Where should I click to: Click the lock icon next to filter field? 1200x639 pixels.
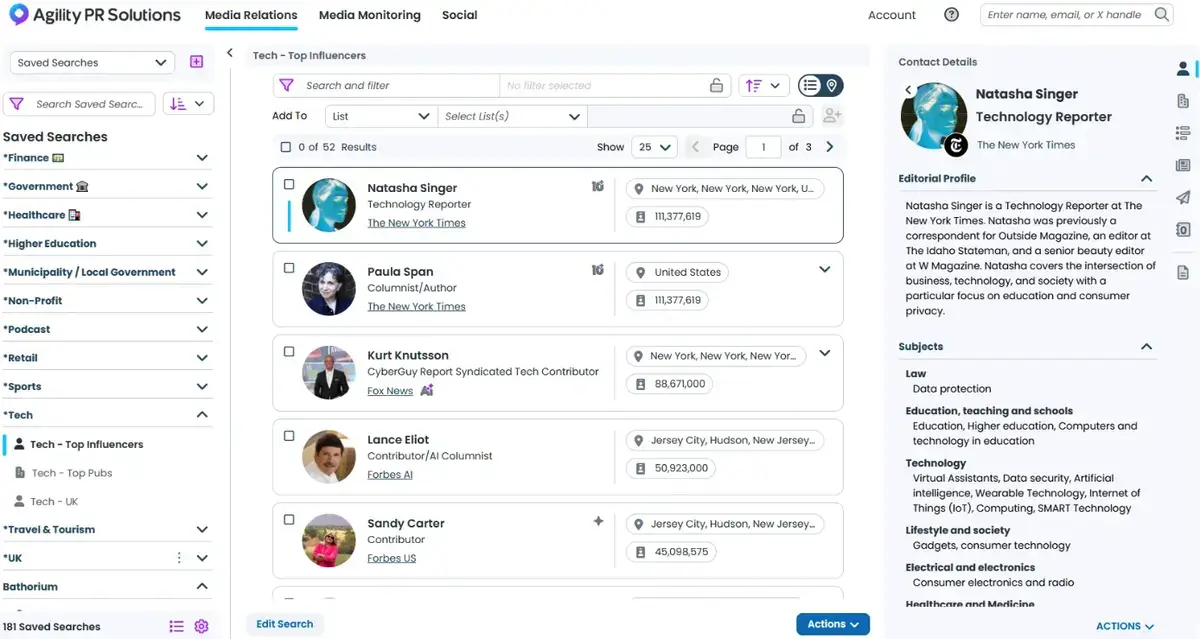pyautogui.click(x=717, y=85)
